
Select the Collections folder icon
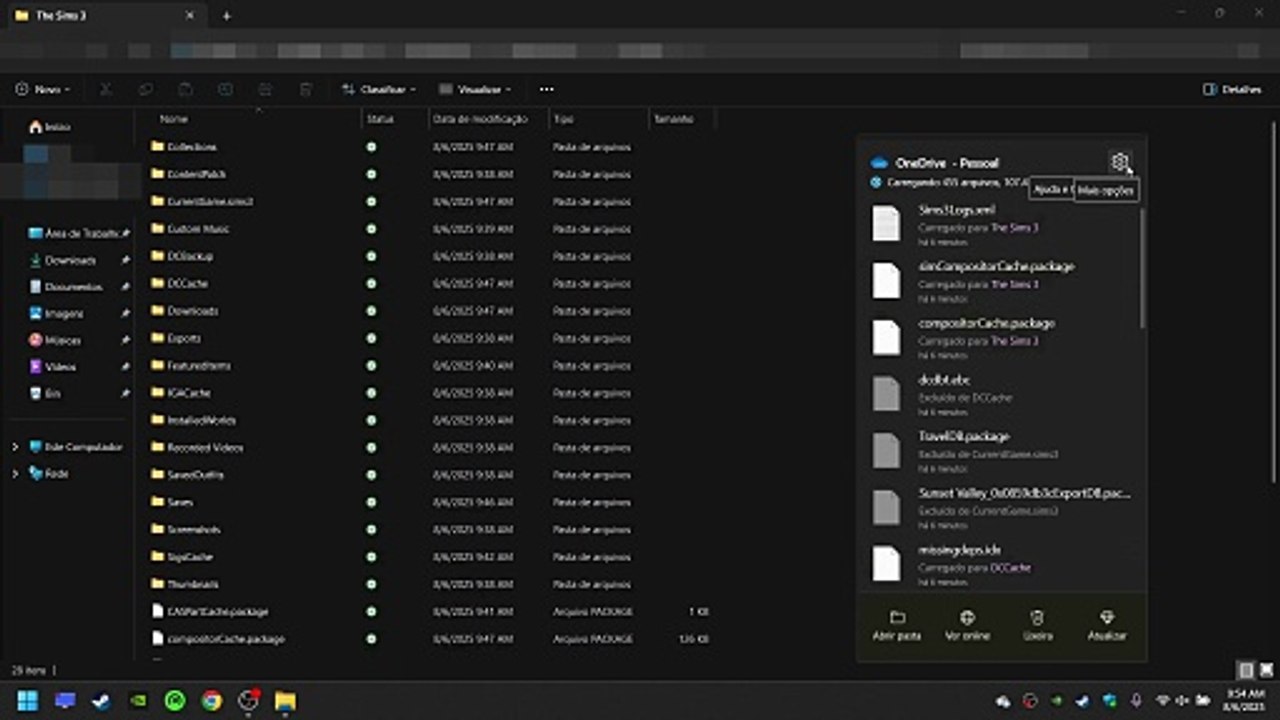coord(157,147)
